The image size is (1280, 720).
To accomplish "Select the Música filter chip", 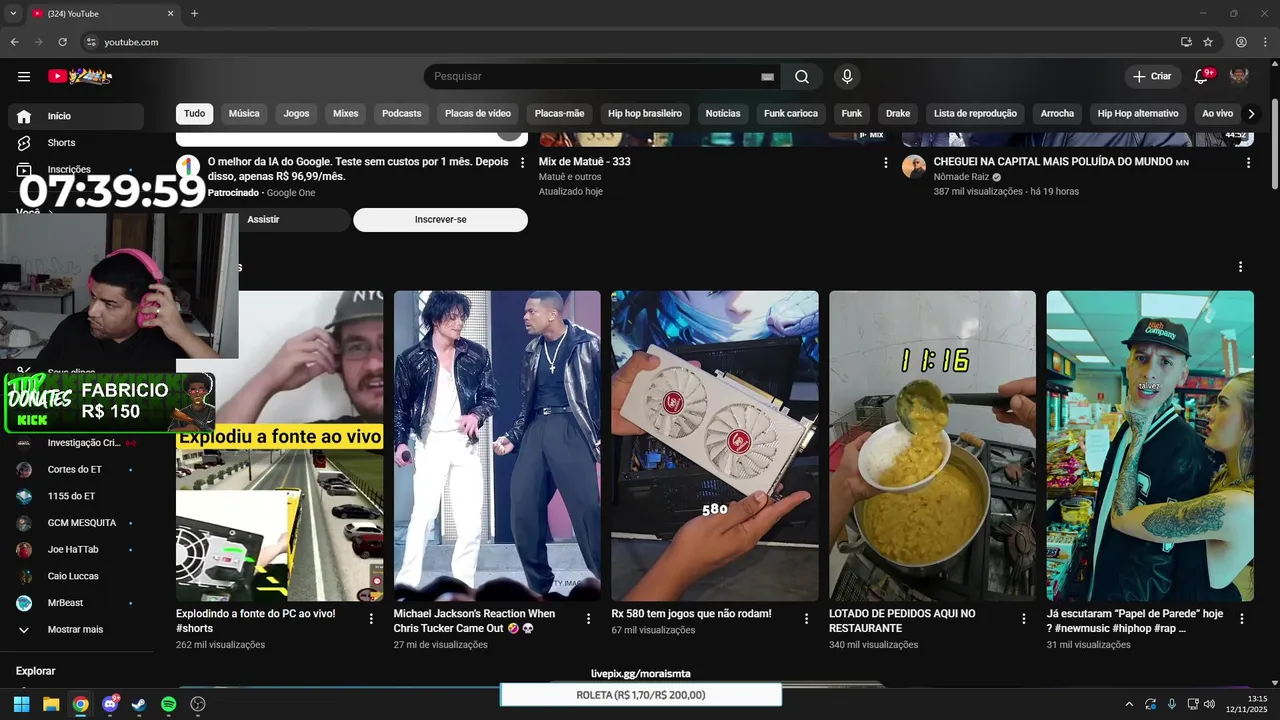I will tap(244, 114).
